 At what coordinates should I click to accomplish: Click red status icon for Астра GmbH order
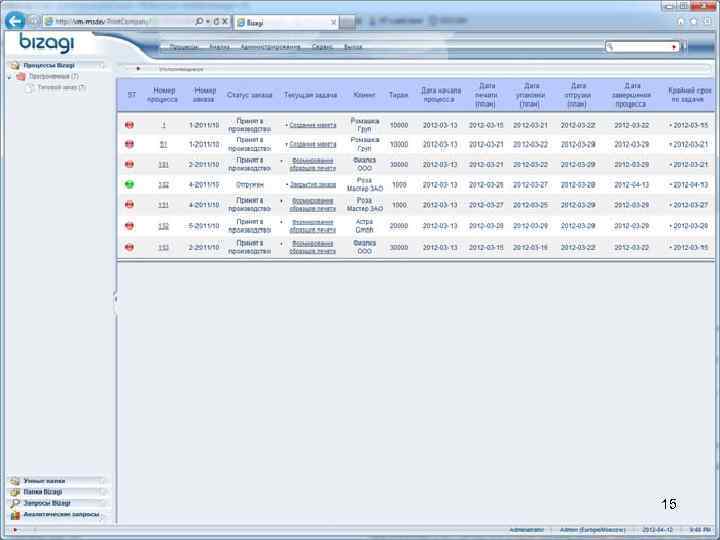click(129, 225)
